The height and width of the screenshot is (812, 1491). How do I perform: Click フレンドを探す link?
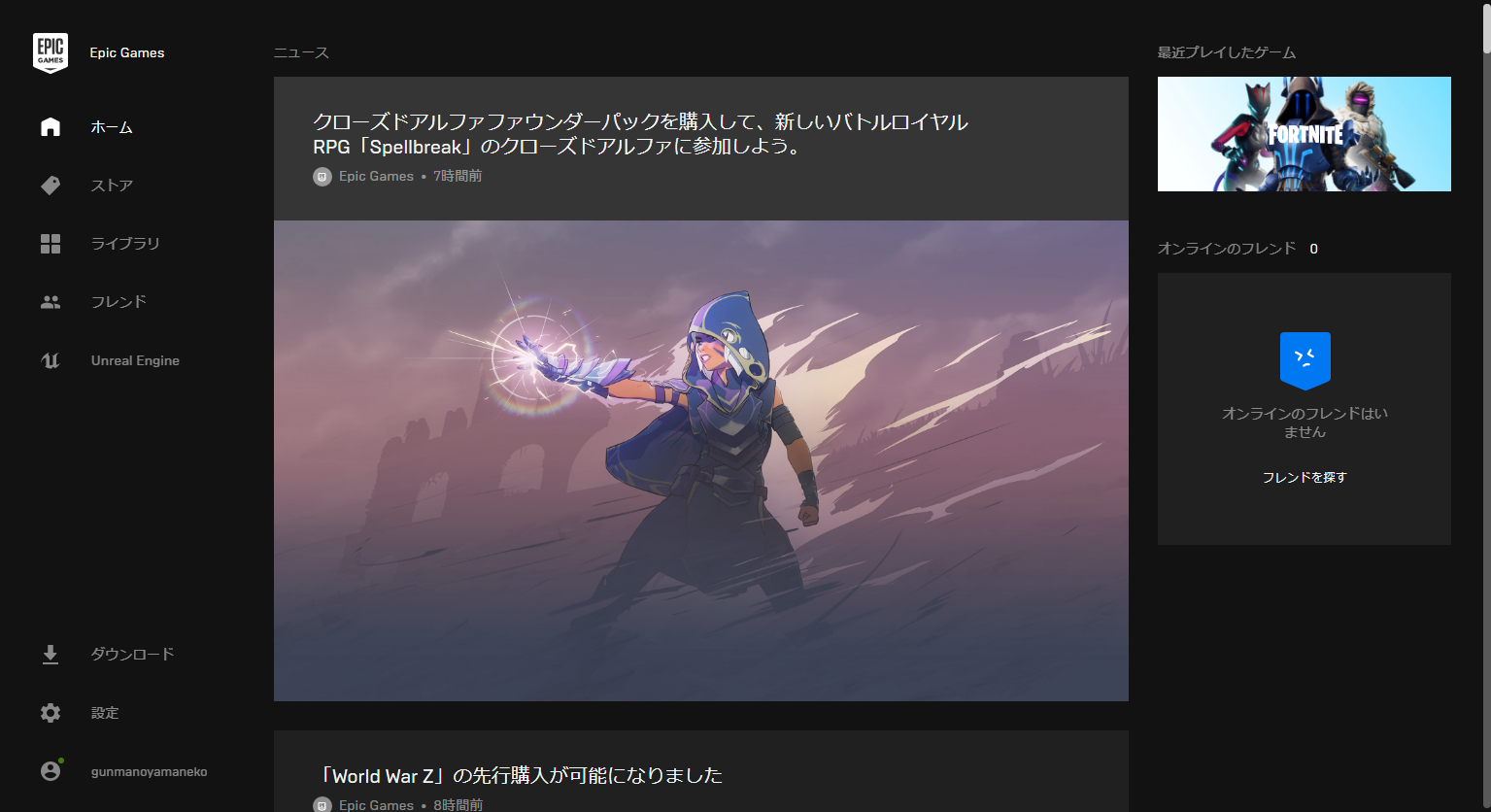1305,477
